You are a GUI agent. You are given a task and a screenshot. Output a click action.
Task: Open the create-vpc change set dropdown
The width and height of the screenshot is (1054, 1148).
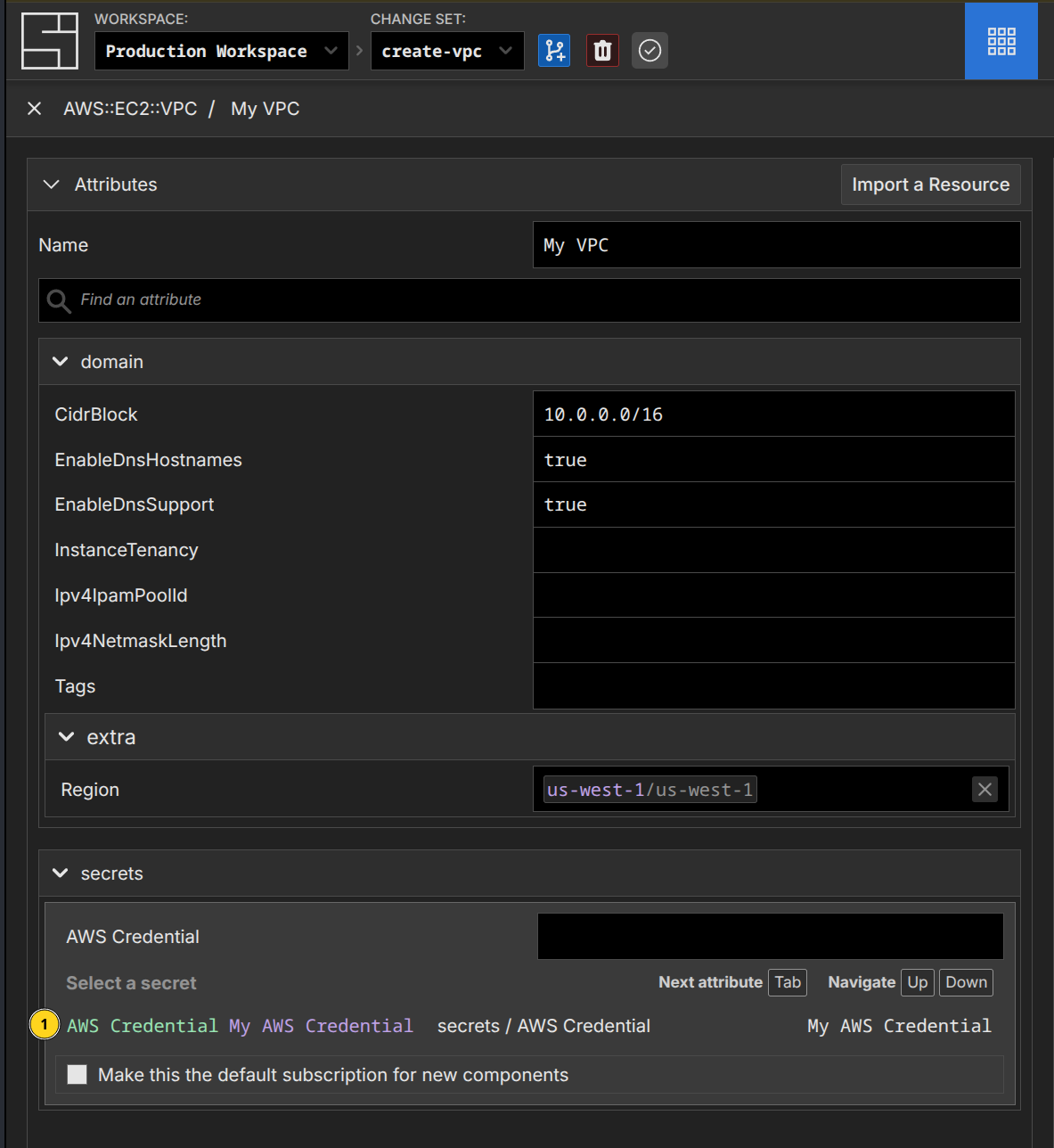pyautogui.click(x=446, y=52)
